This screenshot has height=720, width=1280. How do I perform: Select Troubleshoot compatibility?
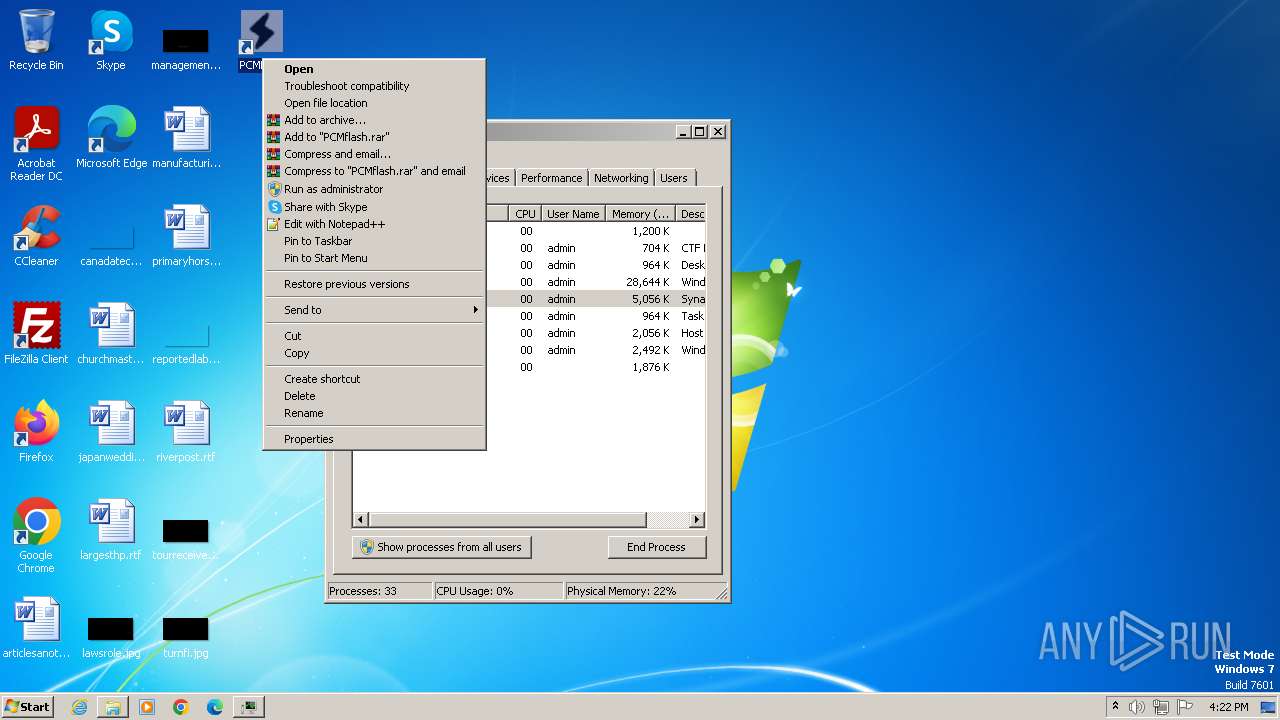tap(374, 86)
